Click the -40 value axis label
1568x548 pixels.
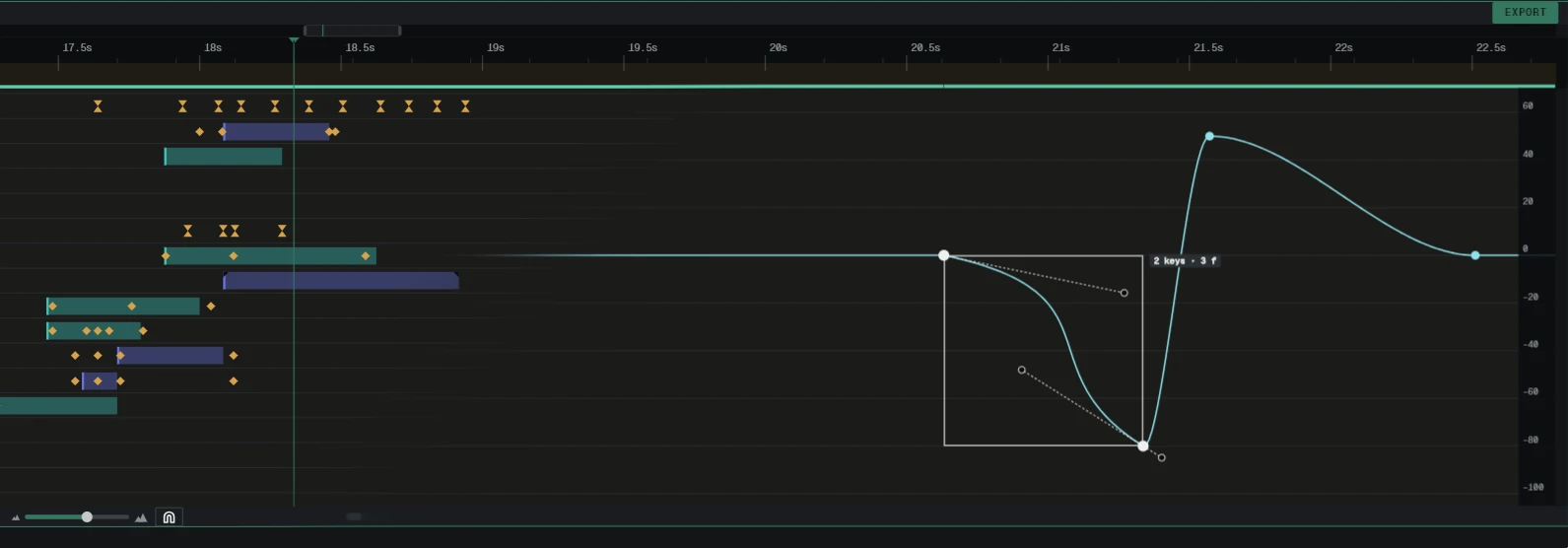(x=1530, y=344)
